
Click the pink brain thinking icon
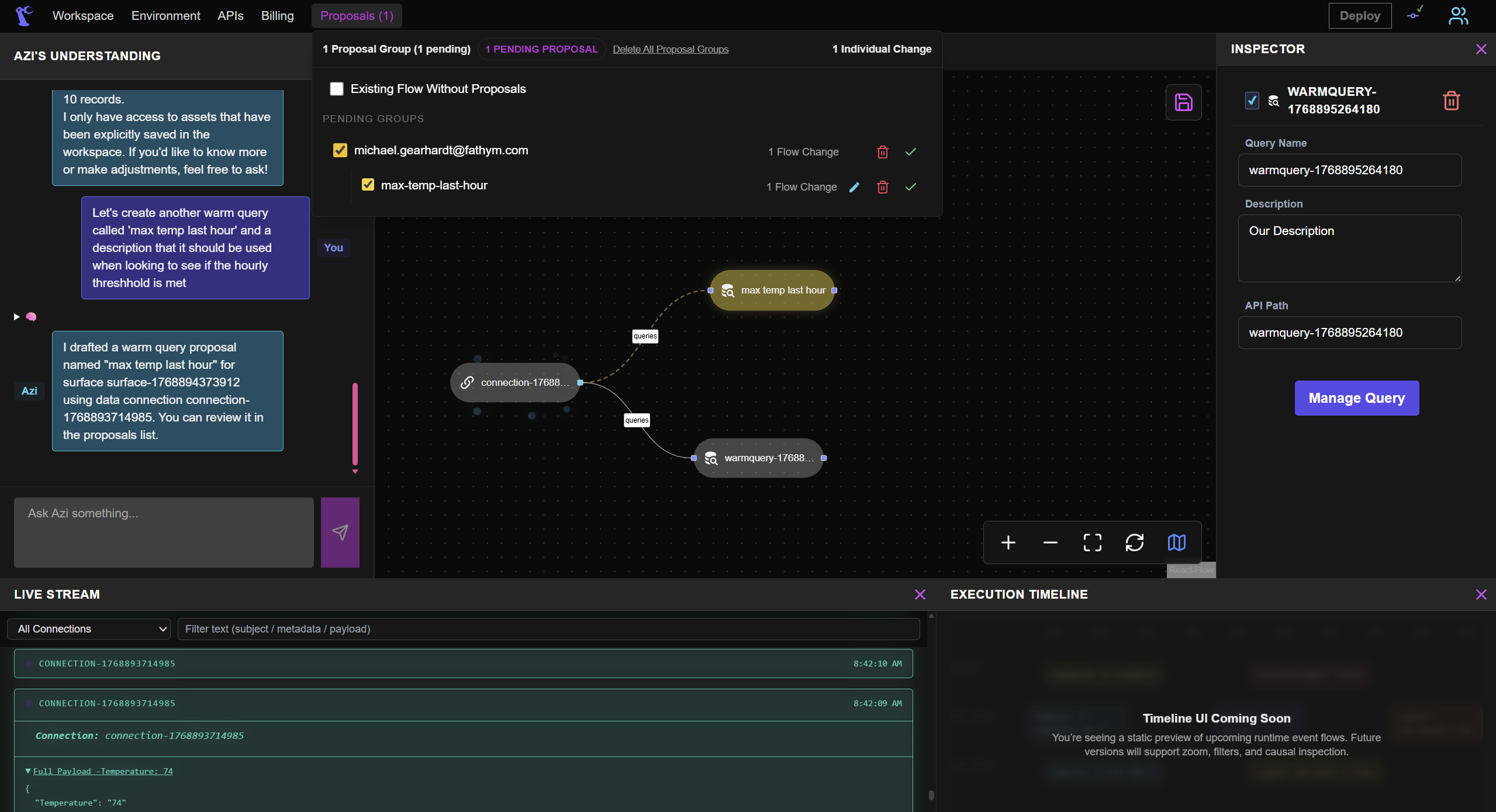(x=31, y=317)
